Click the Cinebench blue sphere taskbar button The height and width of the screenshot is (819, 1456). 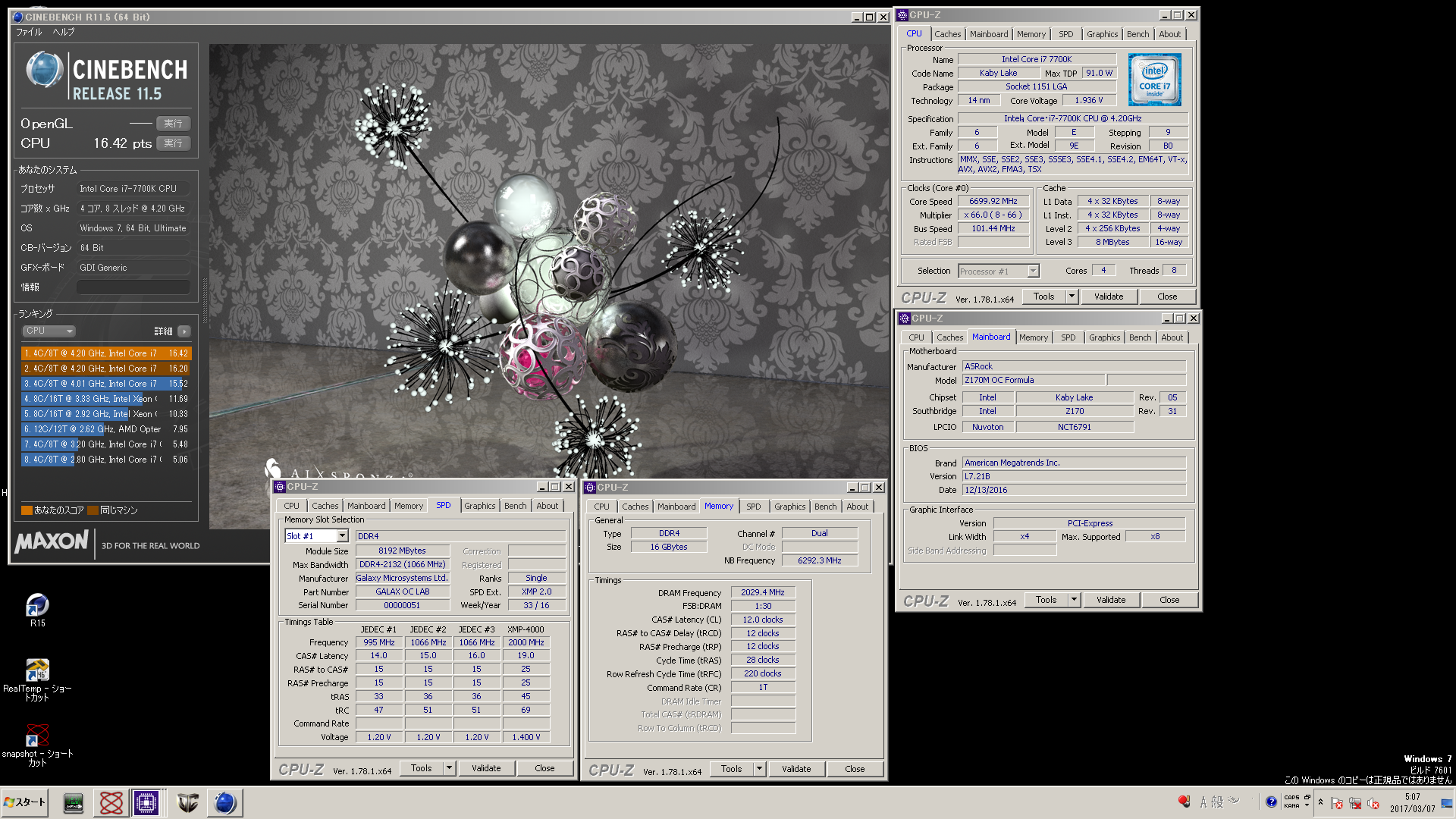pyautogui.click(x=224, y=802)
